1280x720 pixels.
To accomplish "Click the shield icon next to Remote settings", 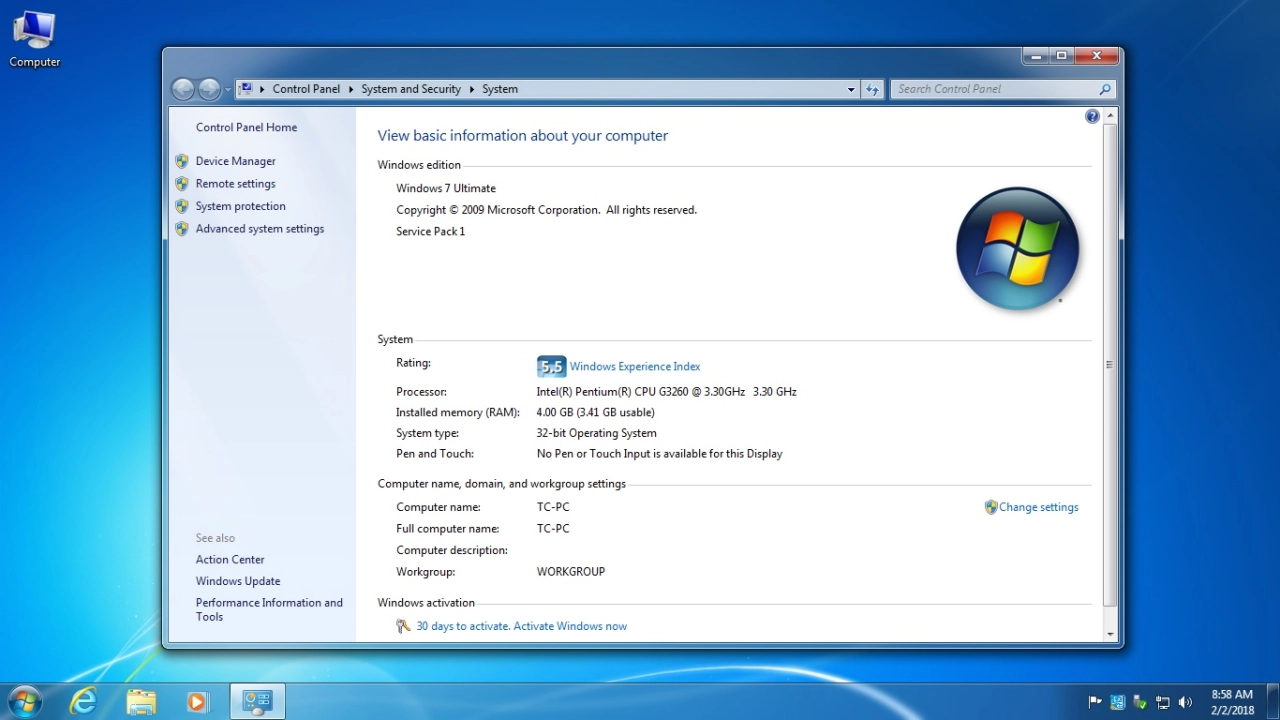I will coord(182,184).
